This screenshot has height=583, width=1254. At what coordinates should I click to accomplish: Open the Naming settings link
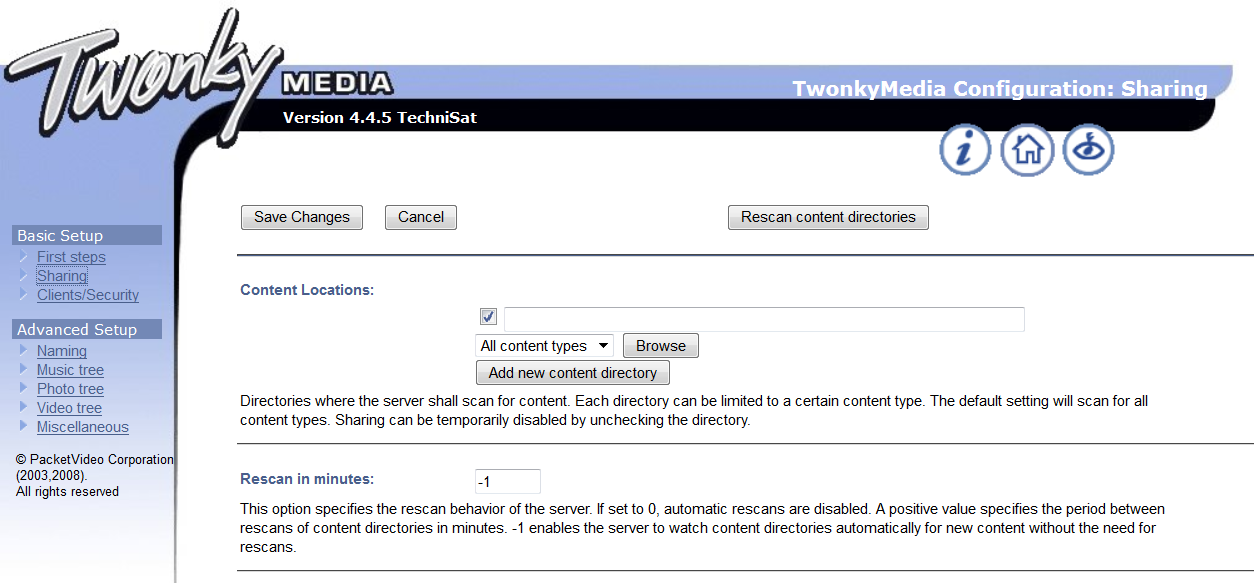[62, 351]
